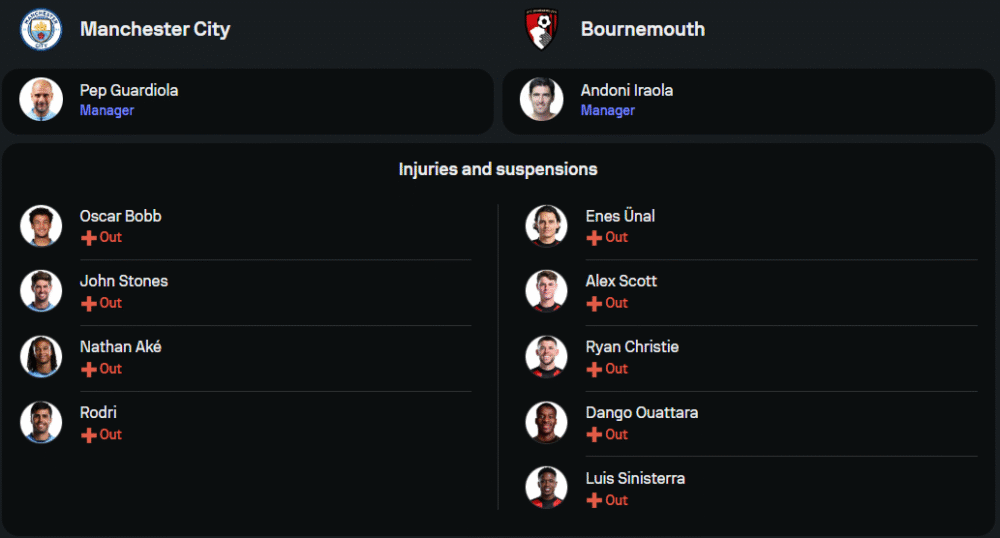Open Pep Guardiola's manager photo
The image size is (1000, 538).
41,99
